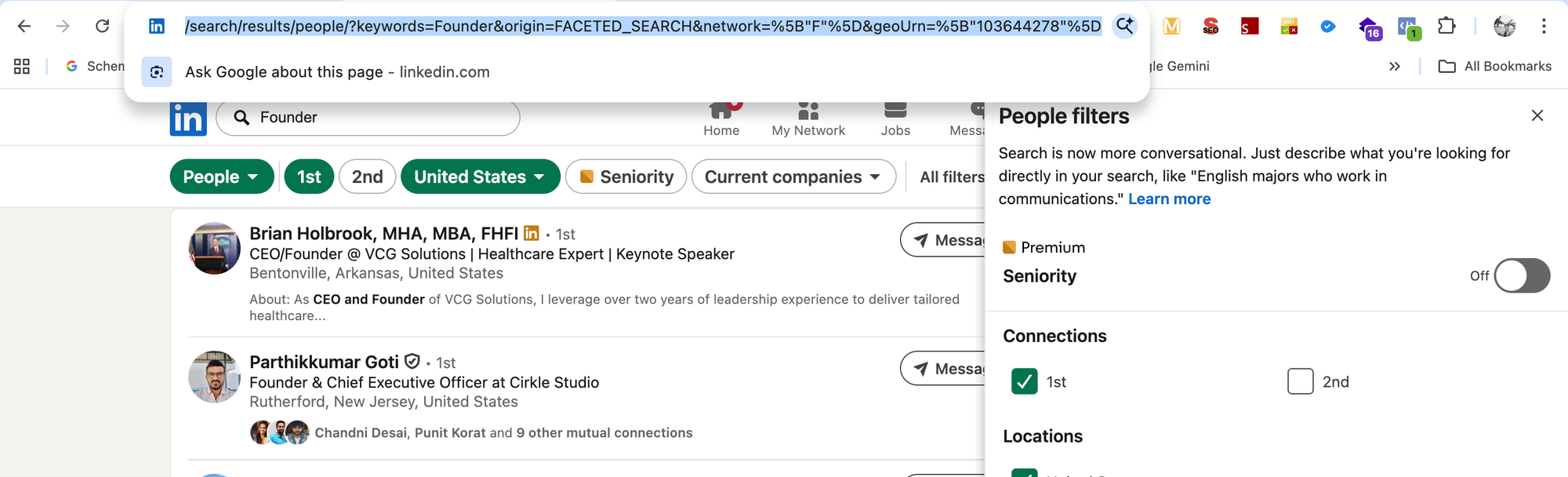This screenshot has height=477, width=1568.
Task: Go back with browser back arrow
Action: 24,26
